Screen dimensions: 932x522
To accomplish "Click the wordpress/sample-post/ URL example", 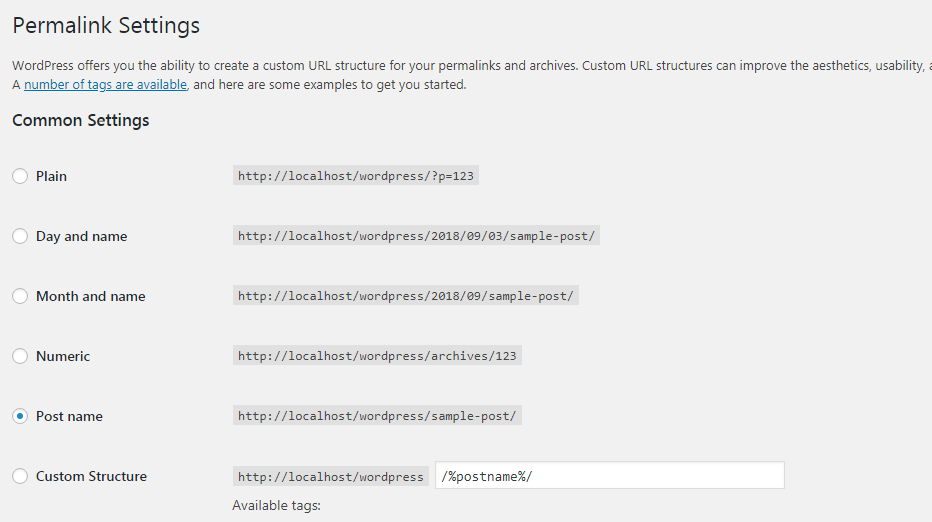I will pos(377,416).
